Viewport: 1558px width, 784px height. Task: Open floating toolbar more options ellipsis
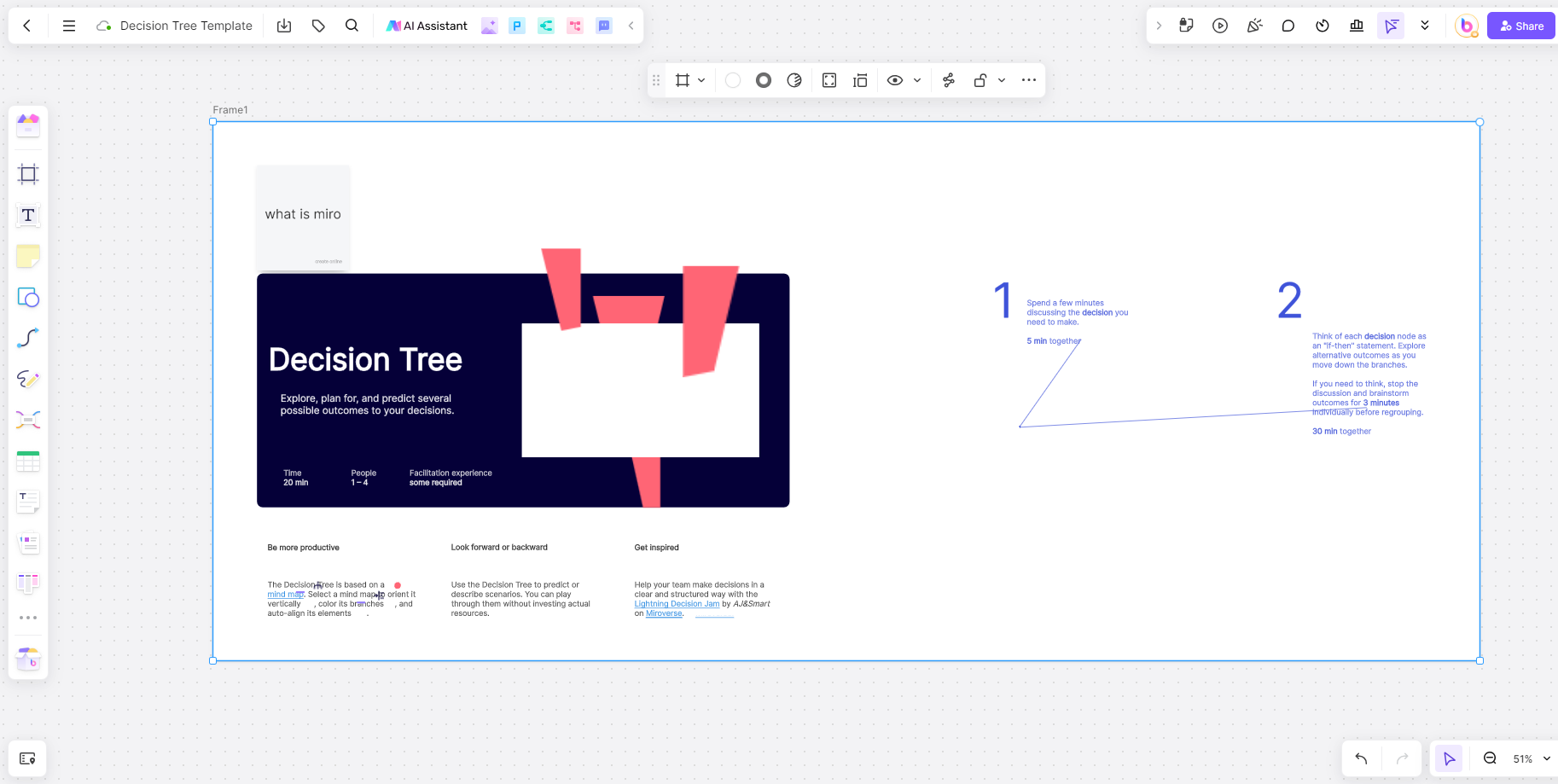(1029, 80)
